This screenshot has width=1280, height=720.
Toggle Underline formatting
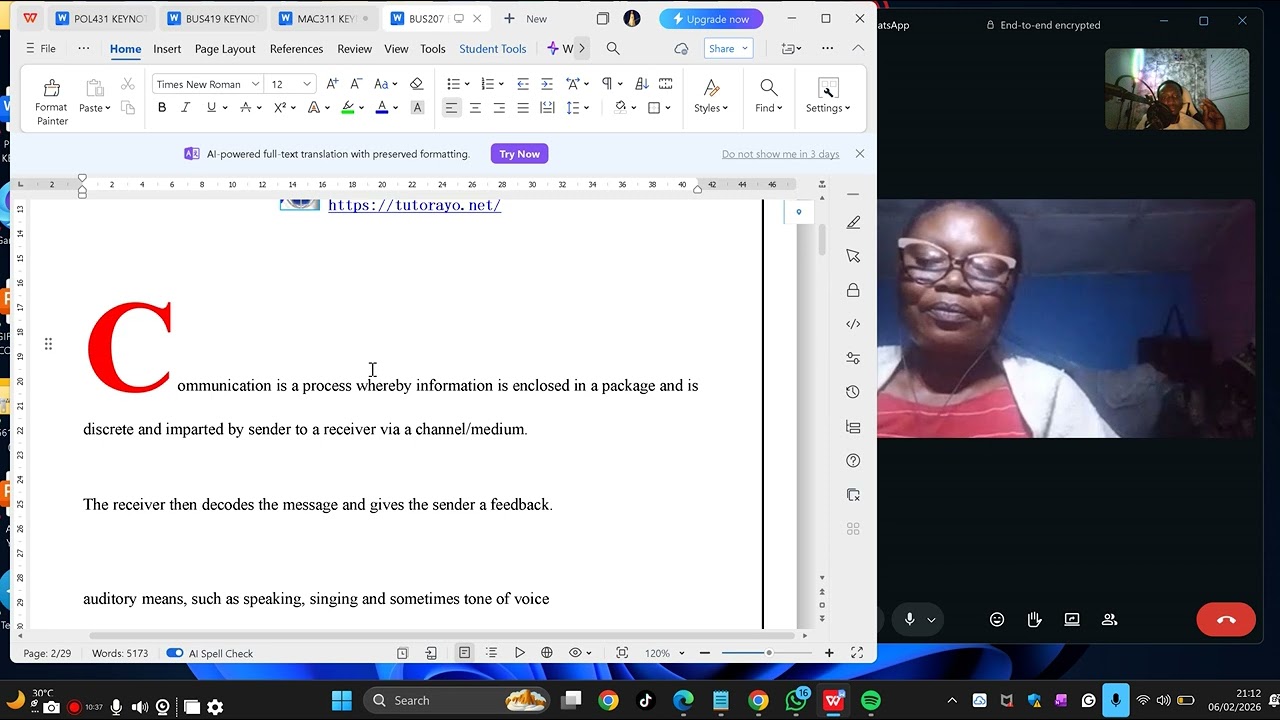(211, 108)
